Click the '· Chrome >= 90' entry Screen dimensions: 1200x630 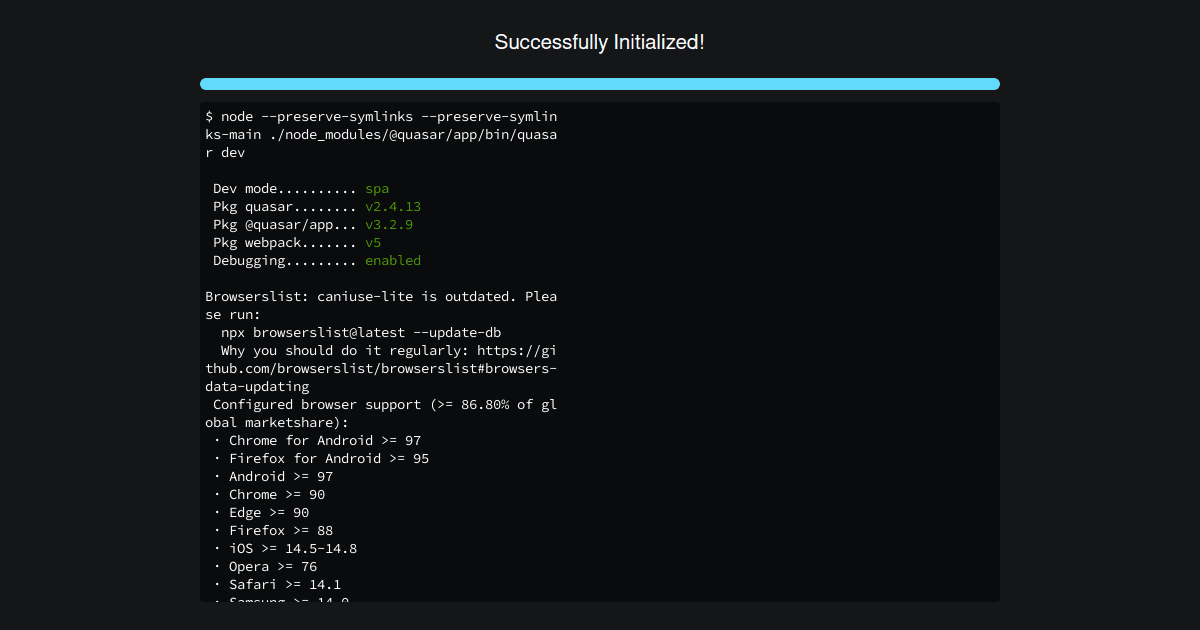(x=269, y=494)
